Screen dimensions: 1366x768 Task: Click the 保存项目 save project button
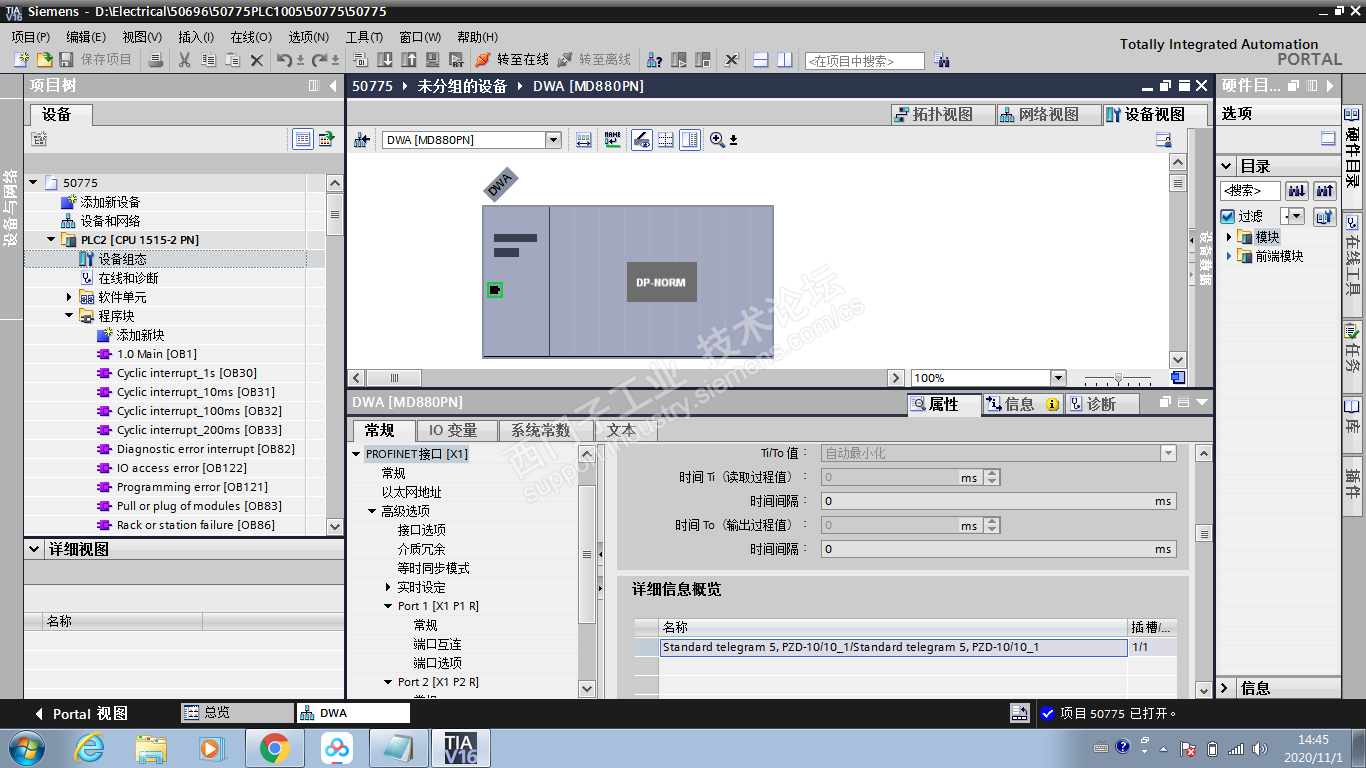click(x=96, y=60)
